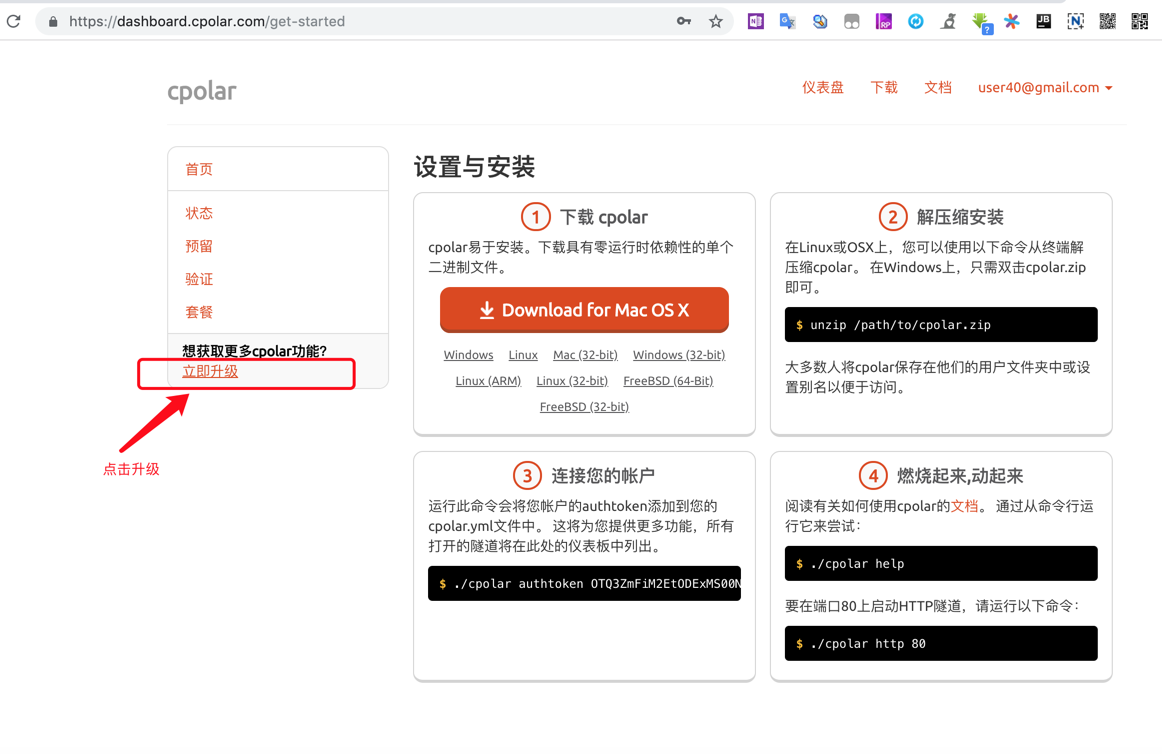Open 仪表盘 in top navigation
The image size is (1162, 754).
(823, 87)
